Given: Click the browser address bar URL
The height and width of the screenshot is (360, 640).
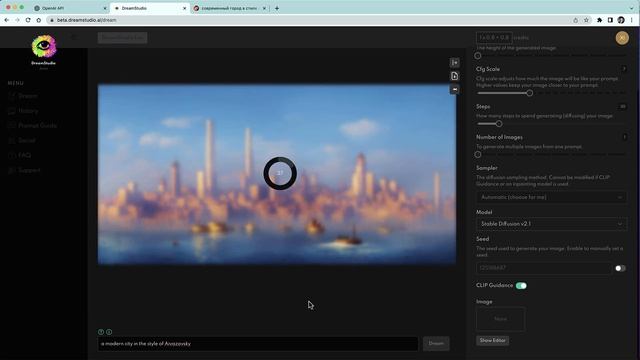Looking at the screenshot, I should coord(87,20).
